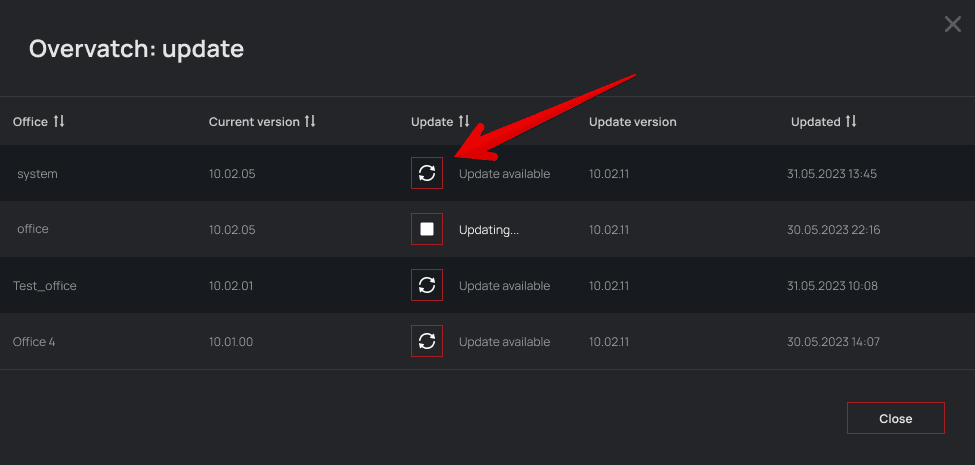Sort using the Update column arrows
Image resolution: width=975 pixels, height=465 pixels.
tap(463, 121)
